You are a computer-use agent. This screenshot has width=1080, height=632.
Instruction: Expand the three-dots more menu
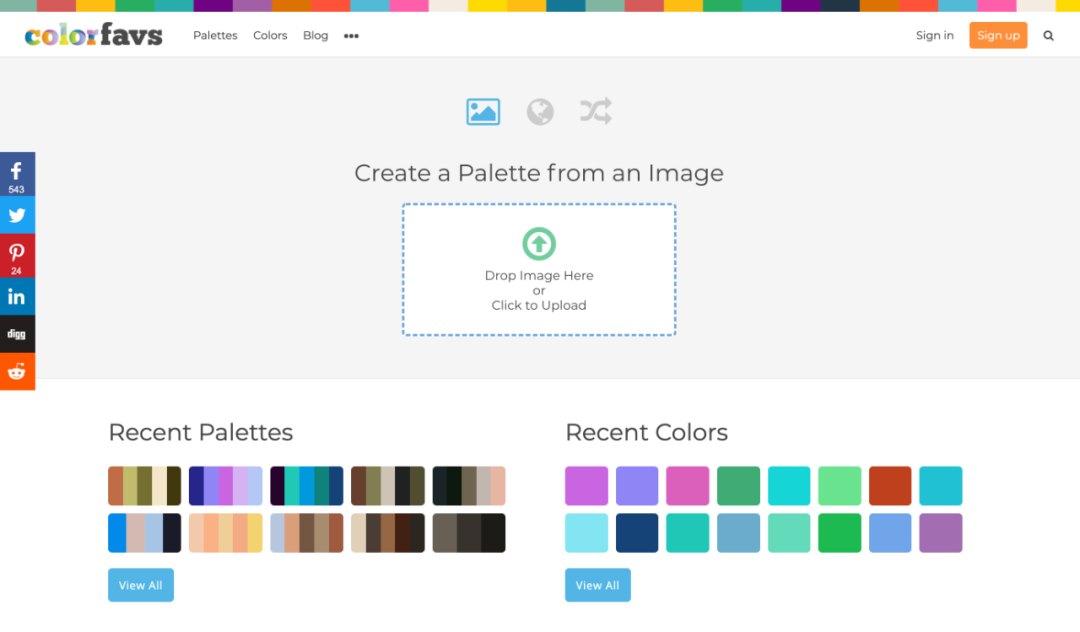tap(351, 36)
